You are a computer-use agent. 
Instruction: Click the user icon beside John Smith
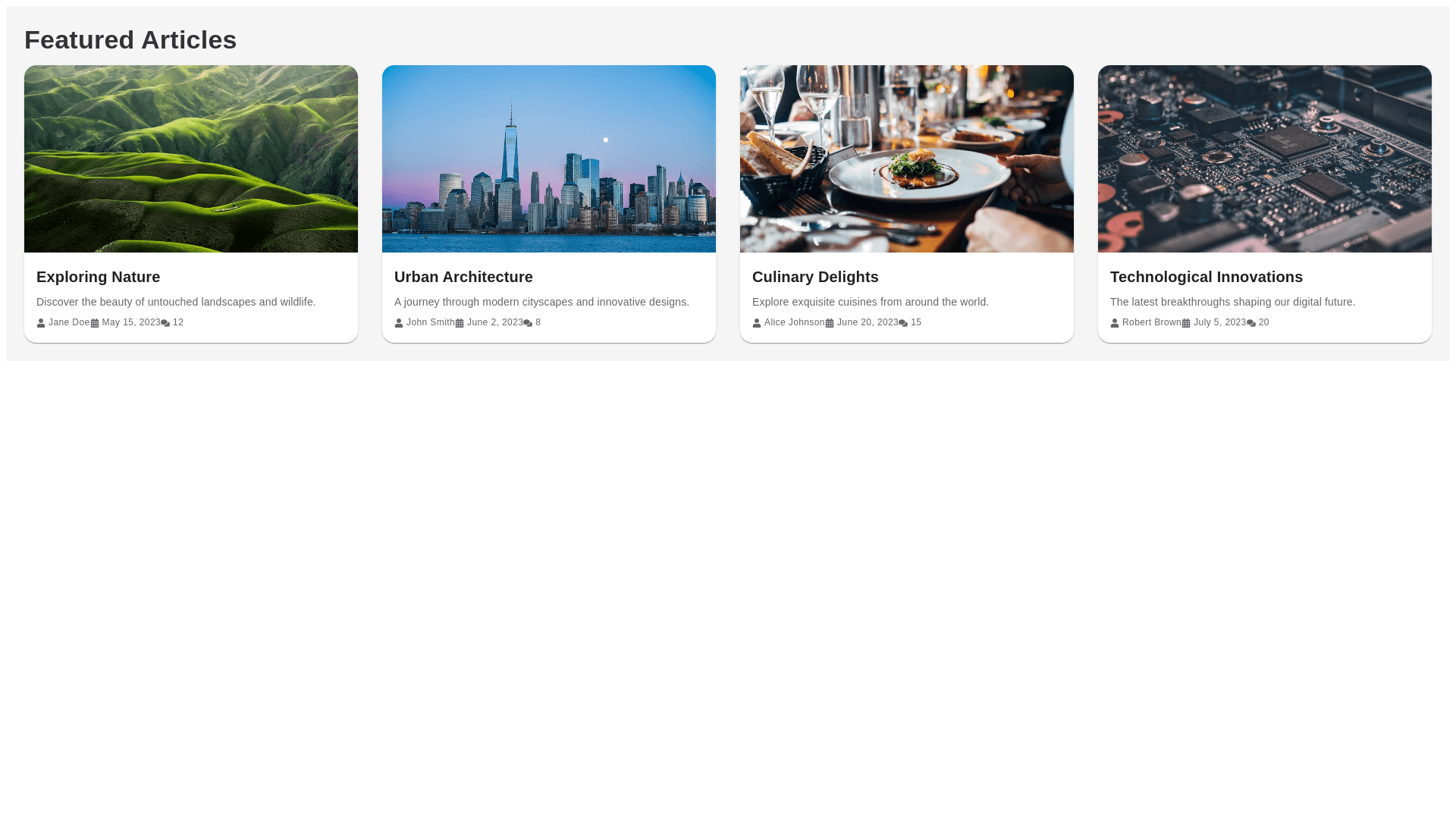click(399, 323)
